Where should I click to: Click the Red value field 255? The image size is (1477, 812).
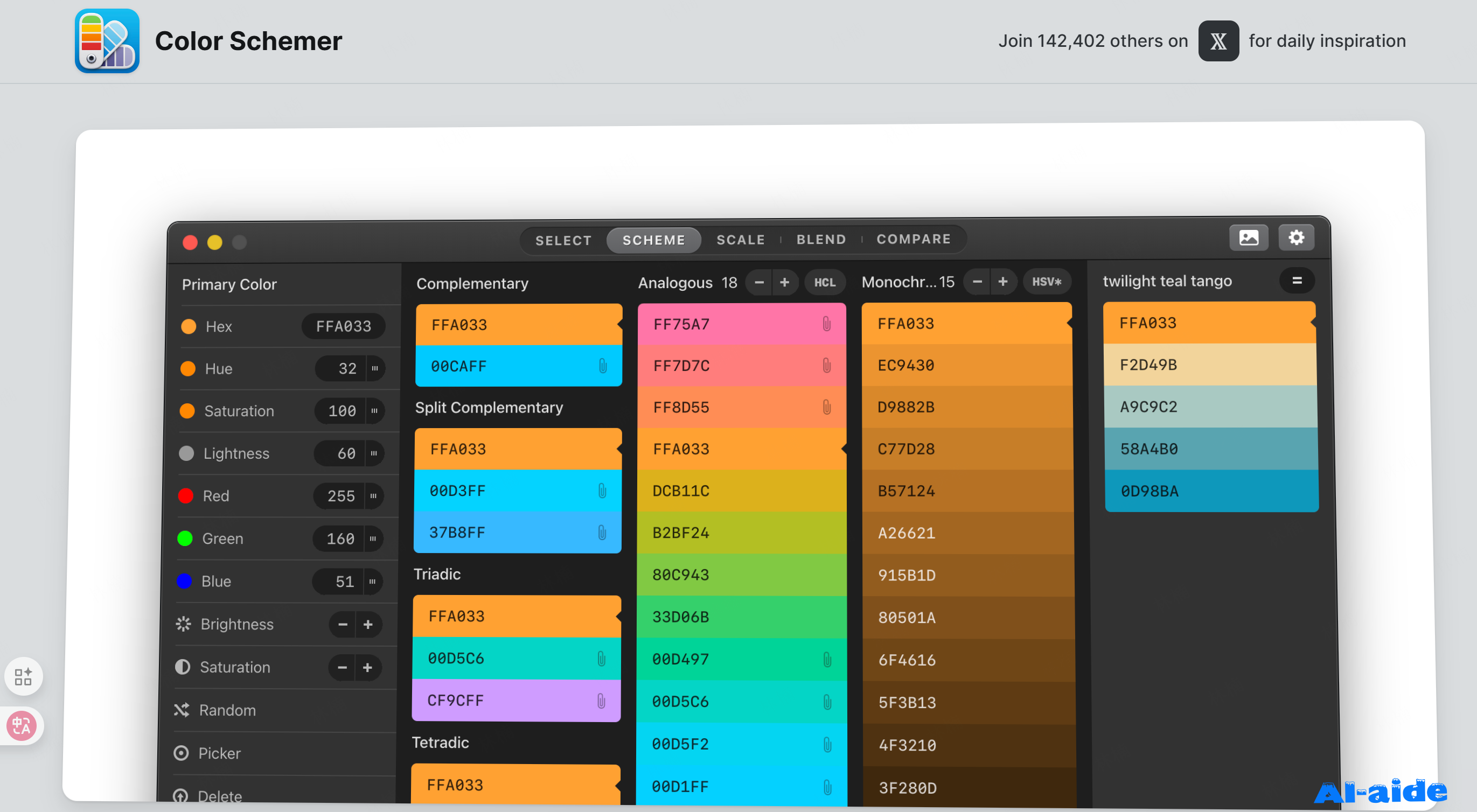339,496
